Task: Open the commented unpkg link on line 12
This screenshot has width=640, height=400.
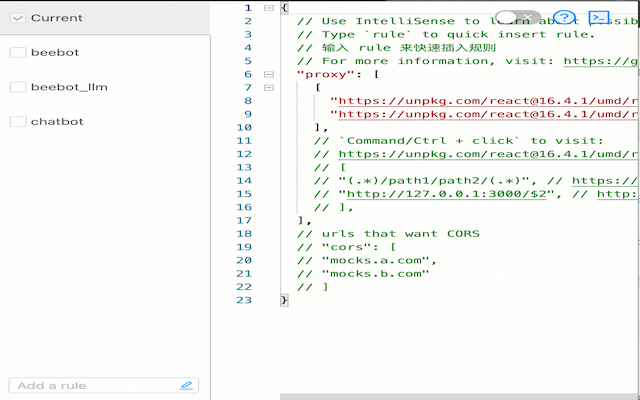Action: click(x=489, y=154)
